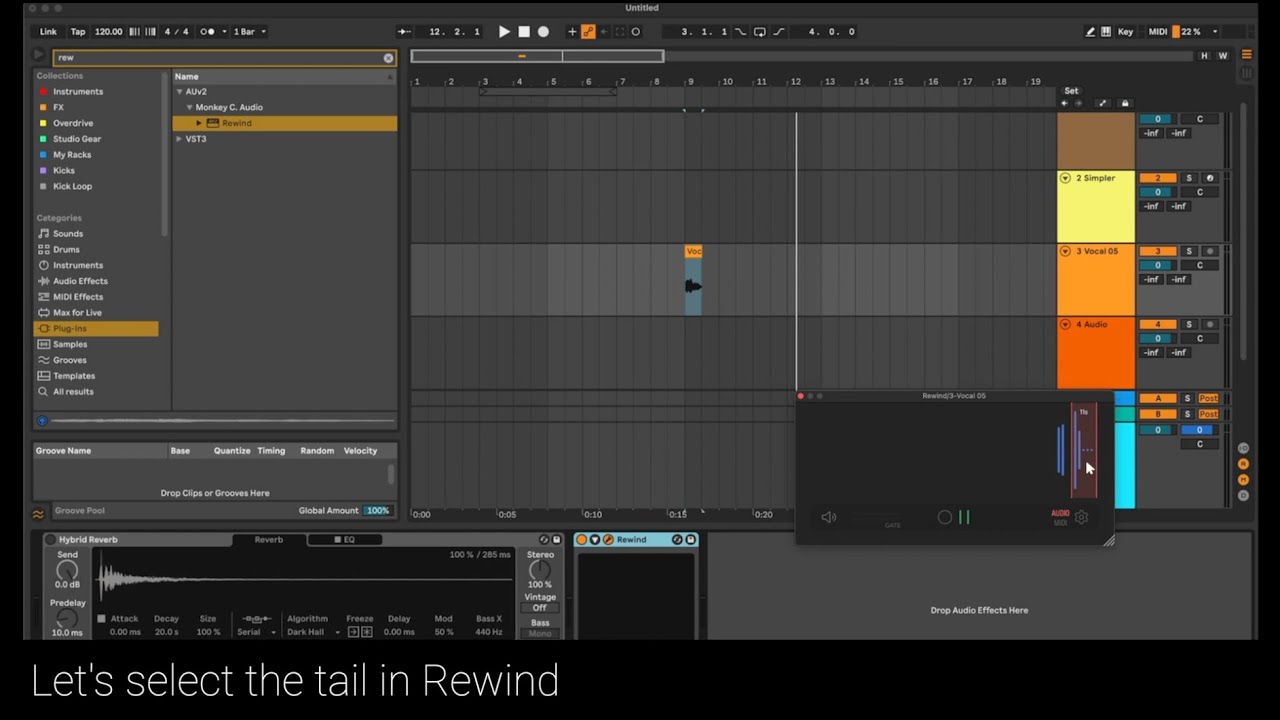
Task: Select the Kick Loop collection
Action: [72, 186]
